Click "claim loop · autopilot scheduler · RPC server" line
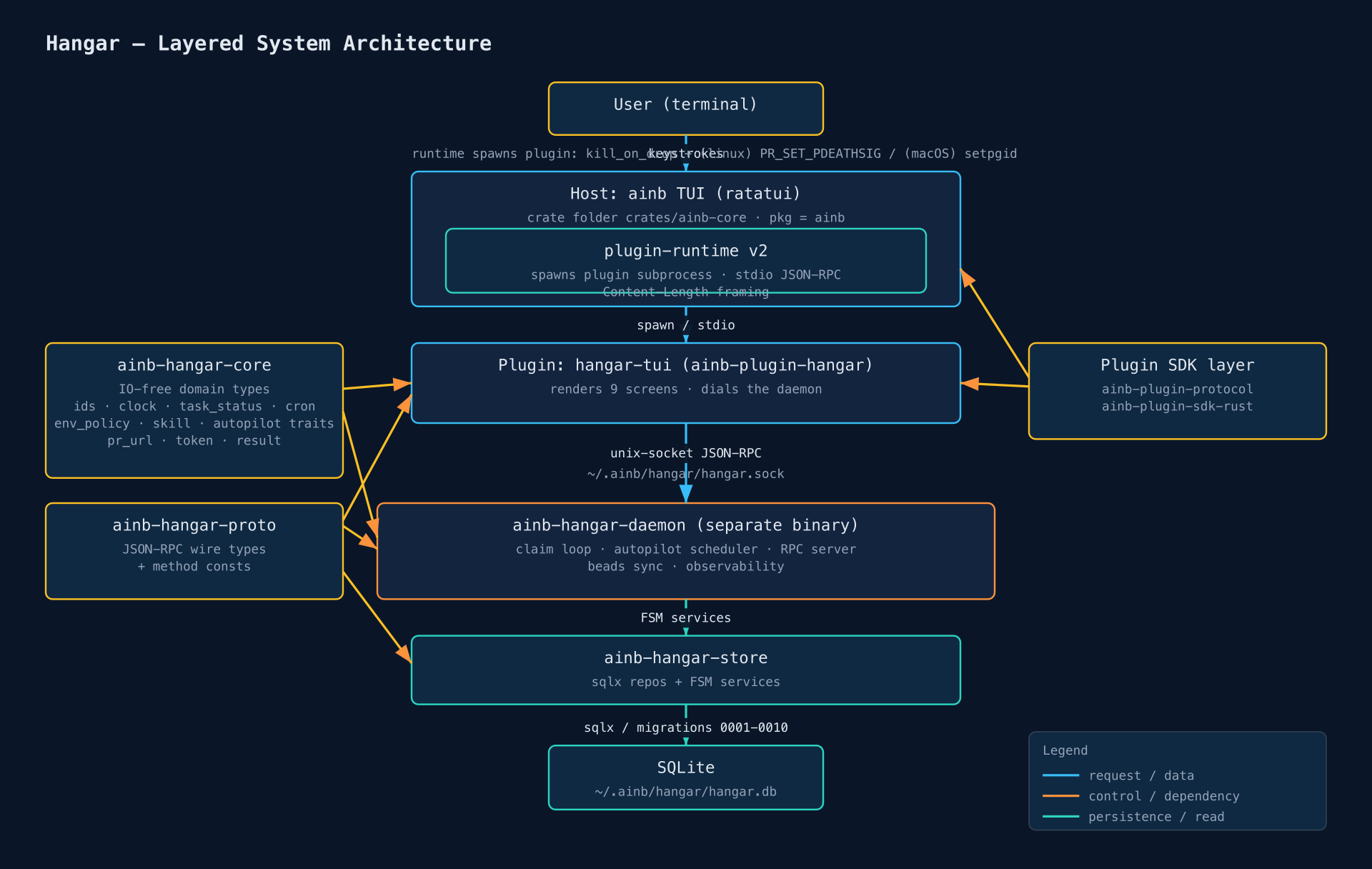The height and width of the screenshot is (869, 1372). click(x=686, y=550)
